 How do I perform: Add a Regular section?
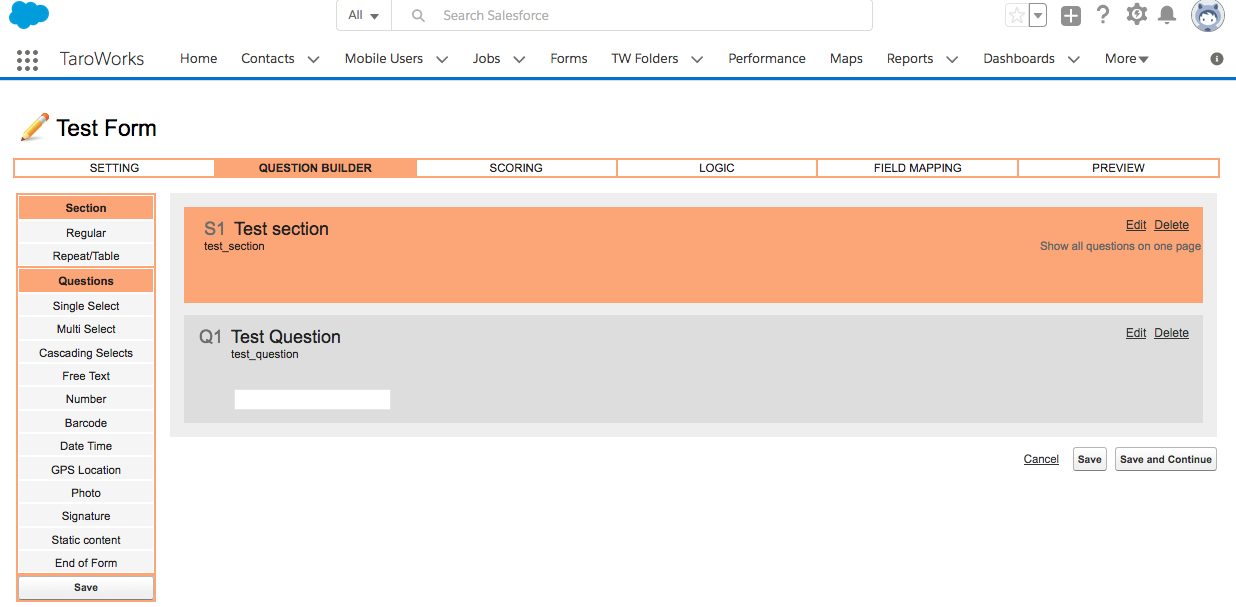(86, 233)
